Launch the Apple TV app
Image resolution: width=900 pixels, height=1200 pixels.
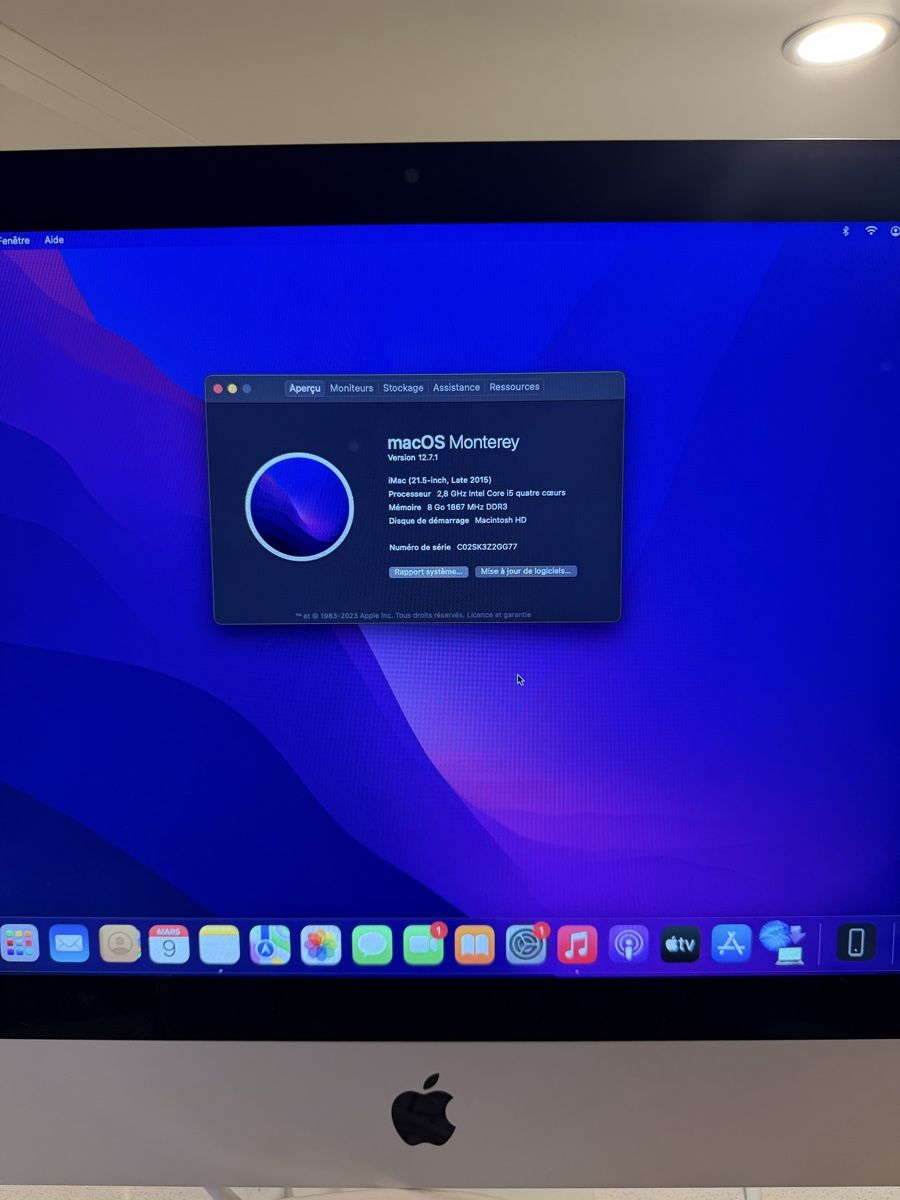coord(680,944)
